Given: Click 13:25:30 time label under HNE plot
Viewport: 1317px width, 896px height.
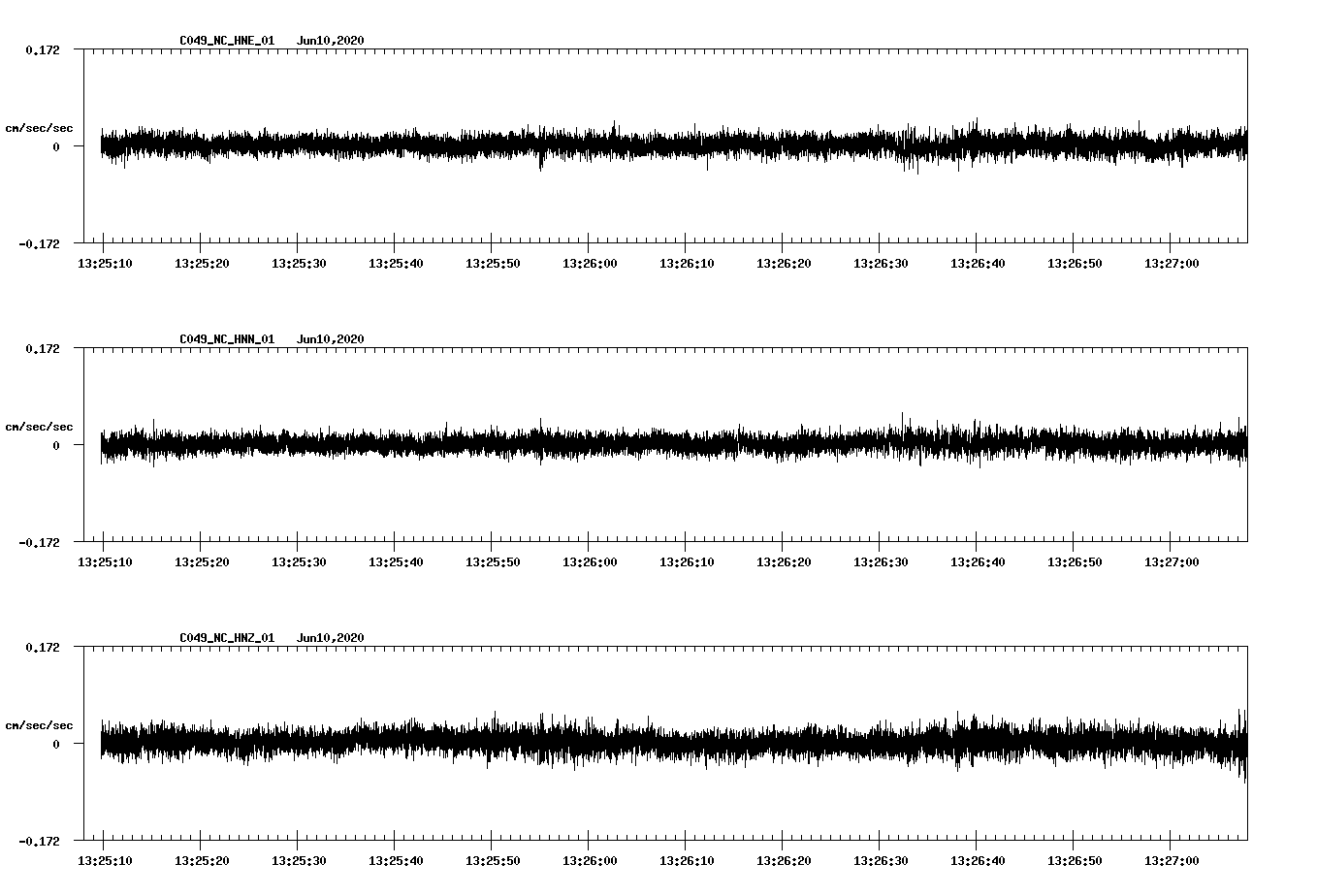Looking at the screenshot, I should point(298,264).
